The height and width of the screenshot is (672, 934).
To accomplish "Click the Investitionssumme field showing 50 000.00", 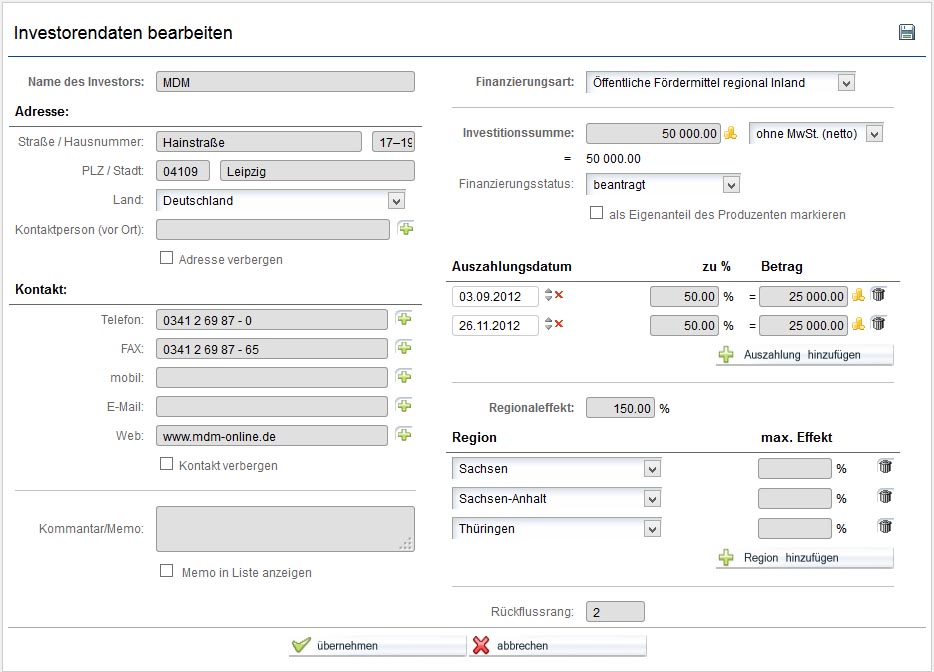I will tap(653, 133).
